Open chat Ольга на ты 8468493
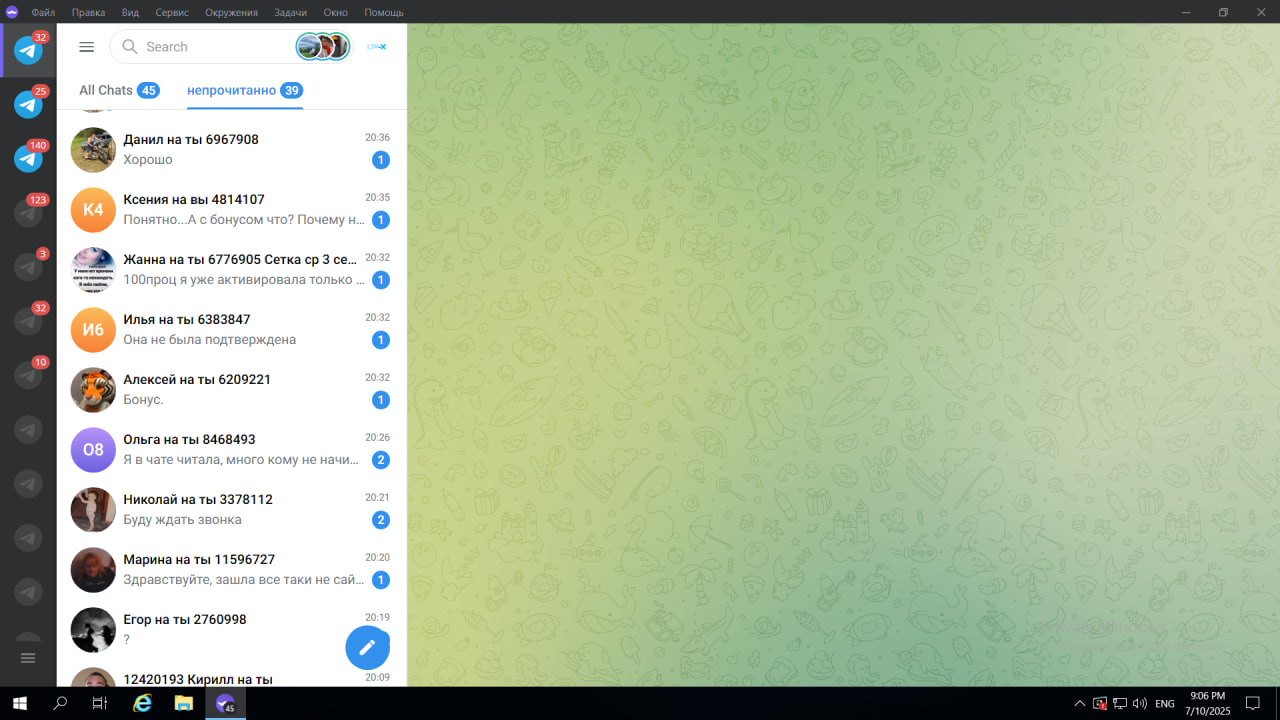The height and width of the screenshot is (720, 1280). (x=232, y=450)
